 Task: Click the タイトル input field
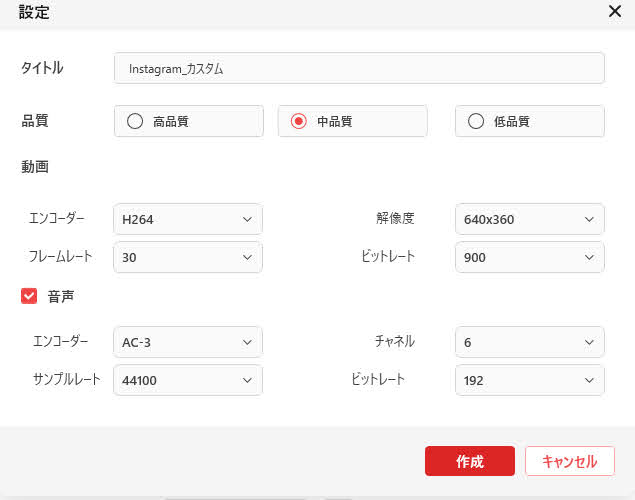click(359, 68)
